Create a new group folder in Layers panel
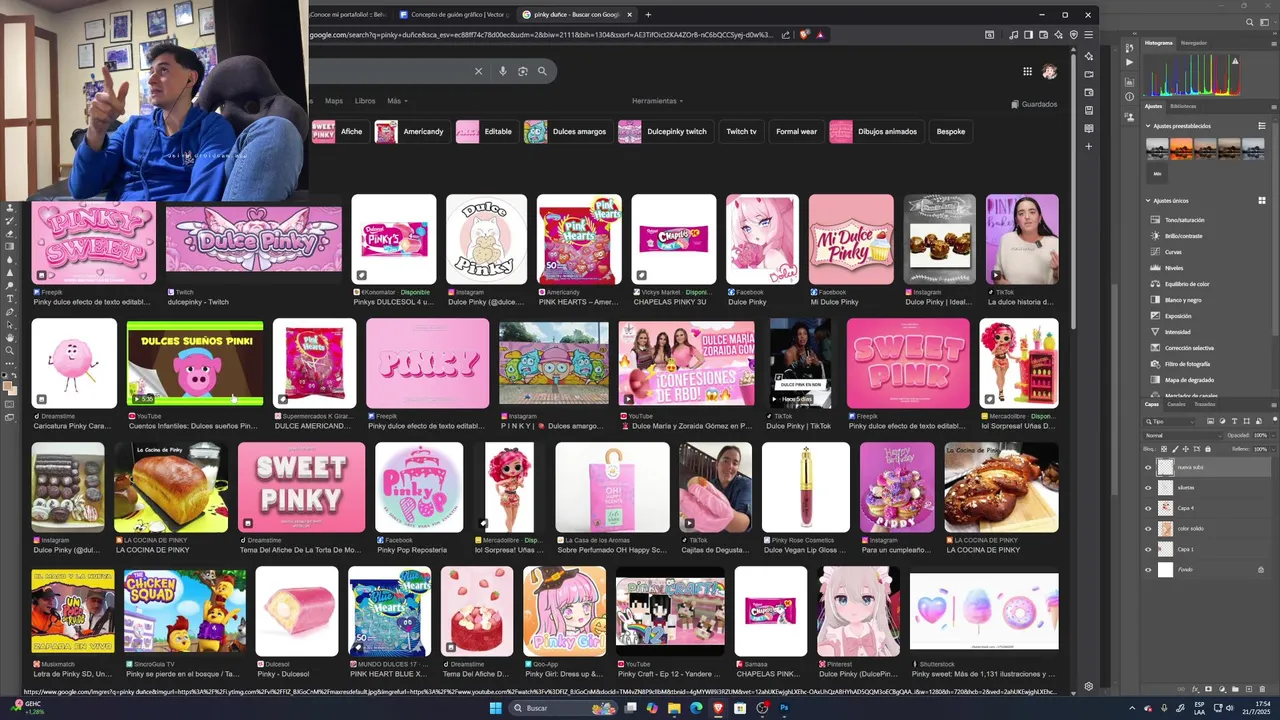This screenshot has height=720, width=1280. (x=1235, y=689)
